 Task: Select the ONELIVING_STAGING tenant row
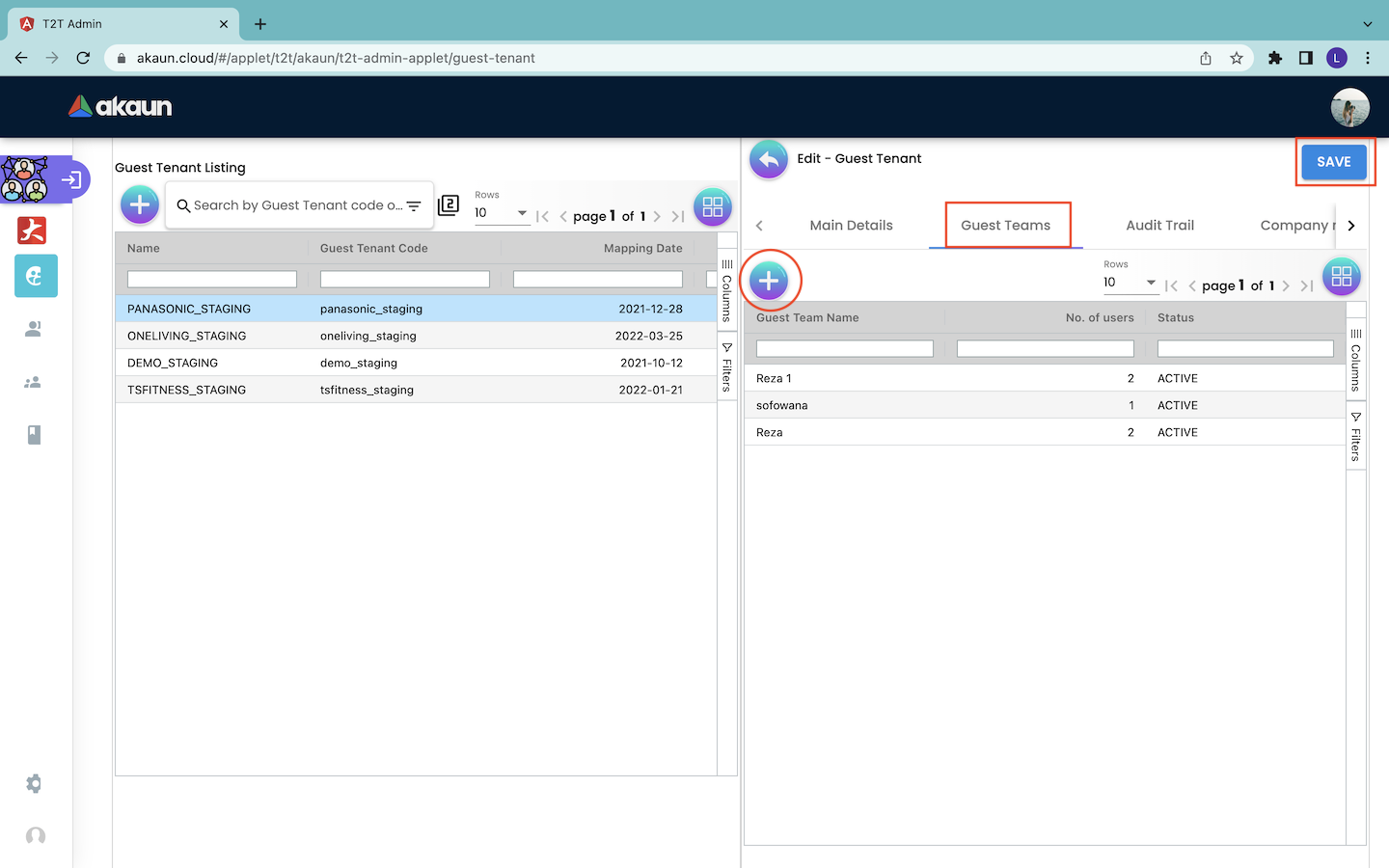187,336
